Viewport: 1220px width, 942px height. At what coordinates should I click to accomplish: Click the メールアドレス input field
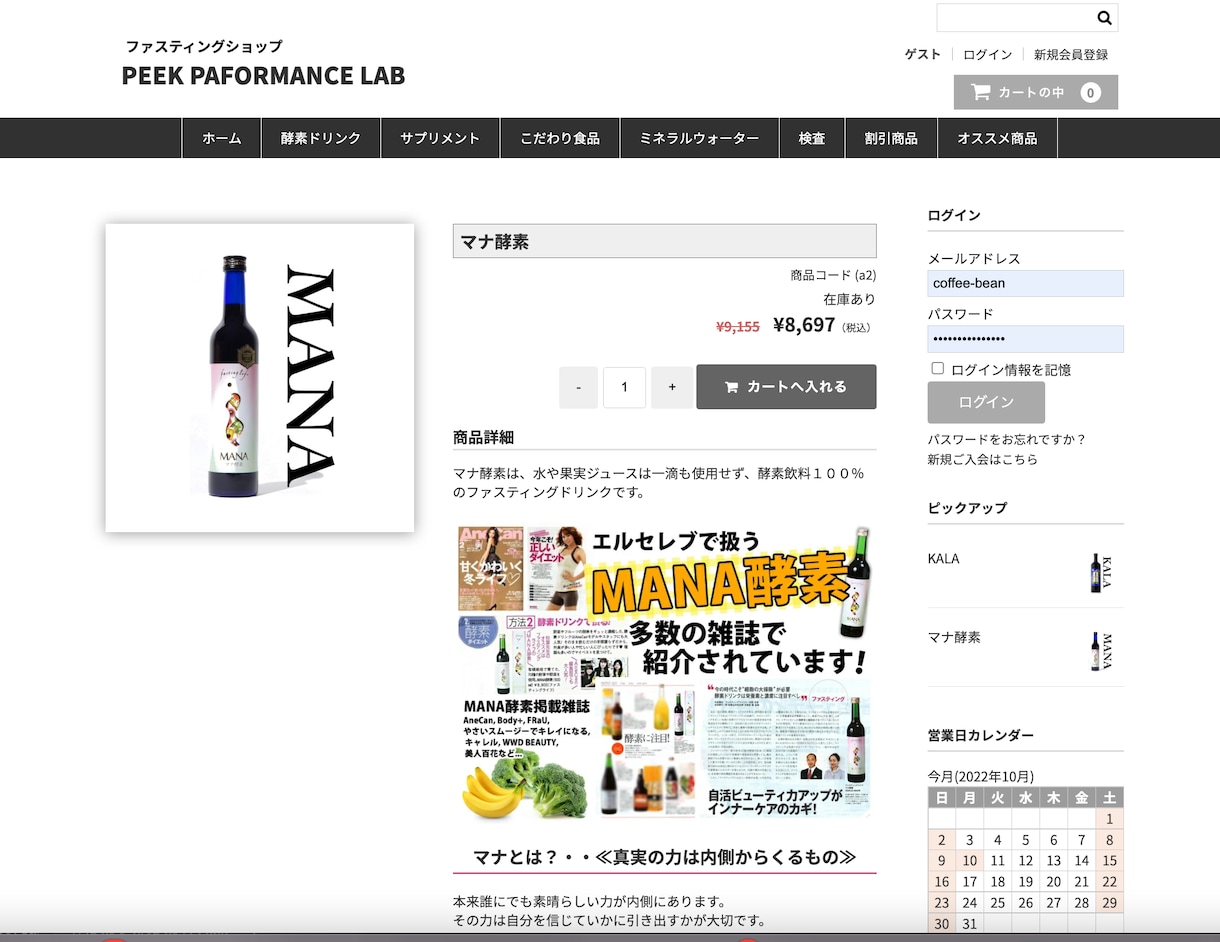[x=1025, y=283]
